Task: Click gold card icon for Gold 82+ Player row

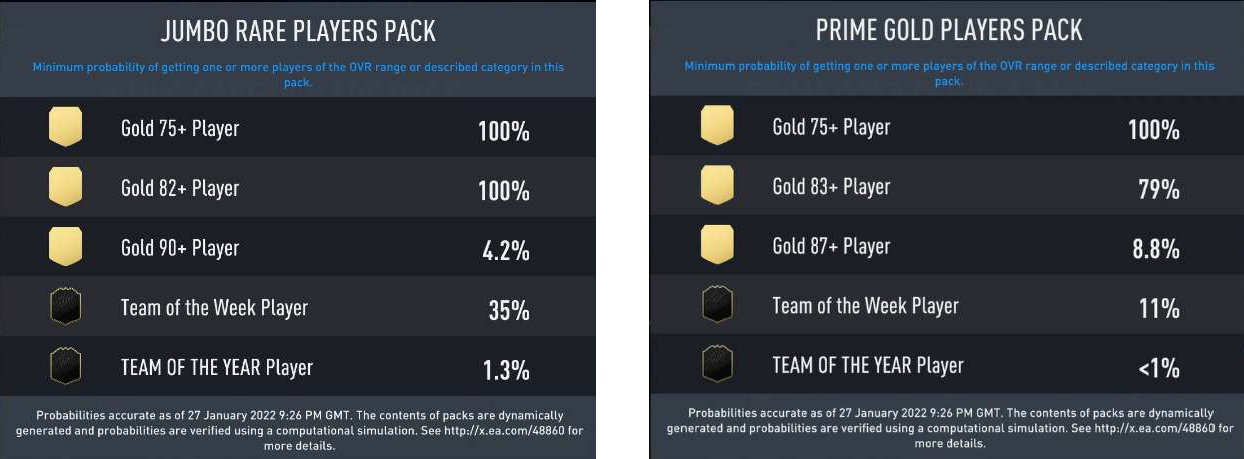Action: click(x=65, y=188)
